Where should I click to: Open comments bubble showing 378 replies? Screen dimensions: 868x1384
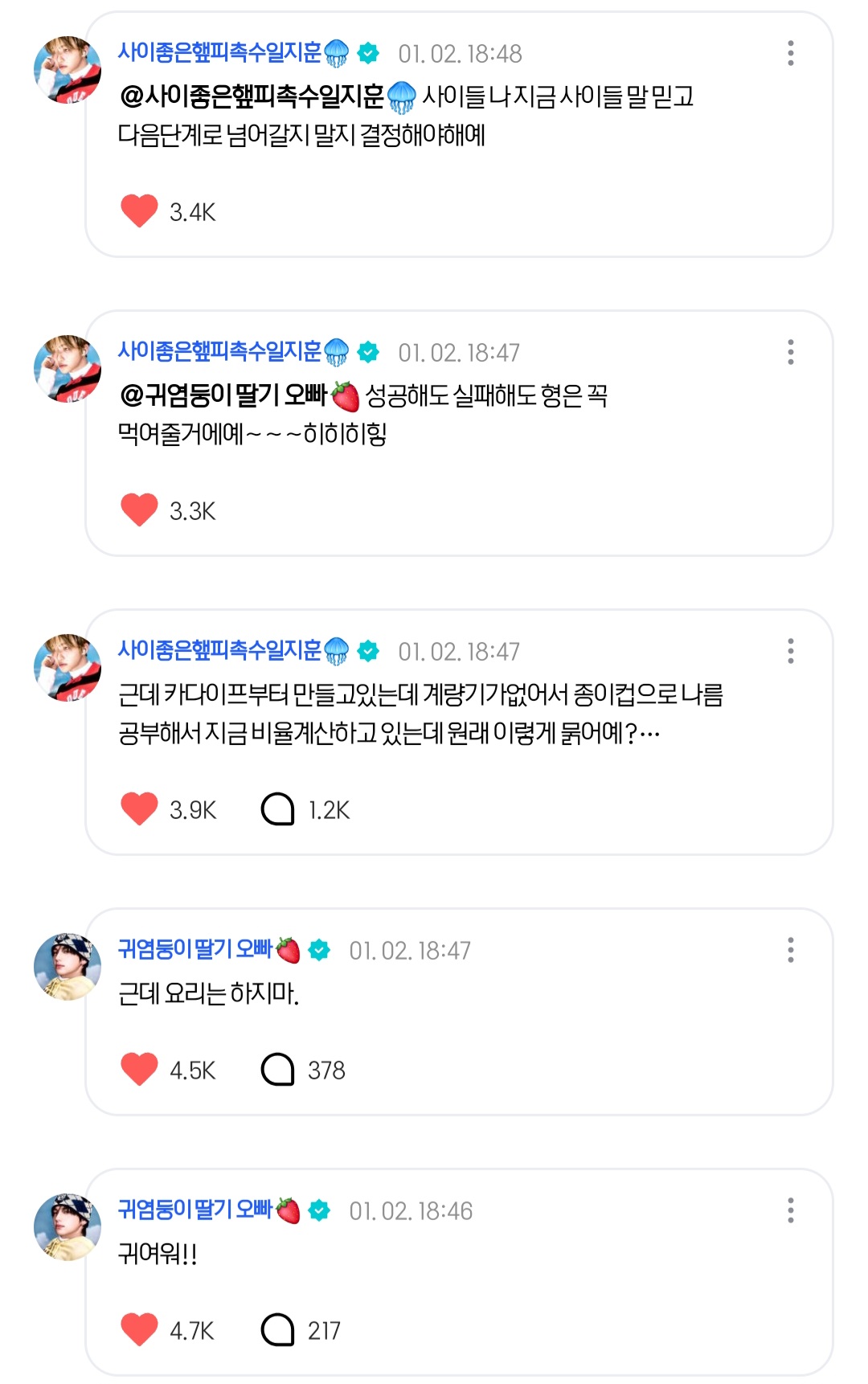point(278,1070)
